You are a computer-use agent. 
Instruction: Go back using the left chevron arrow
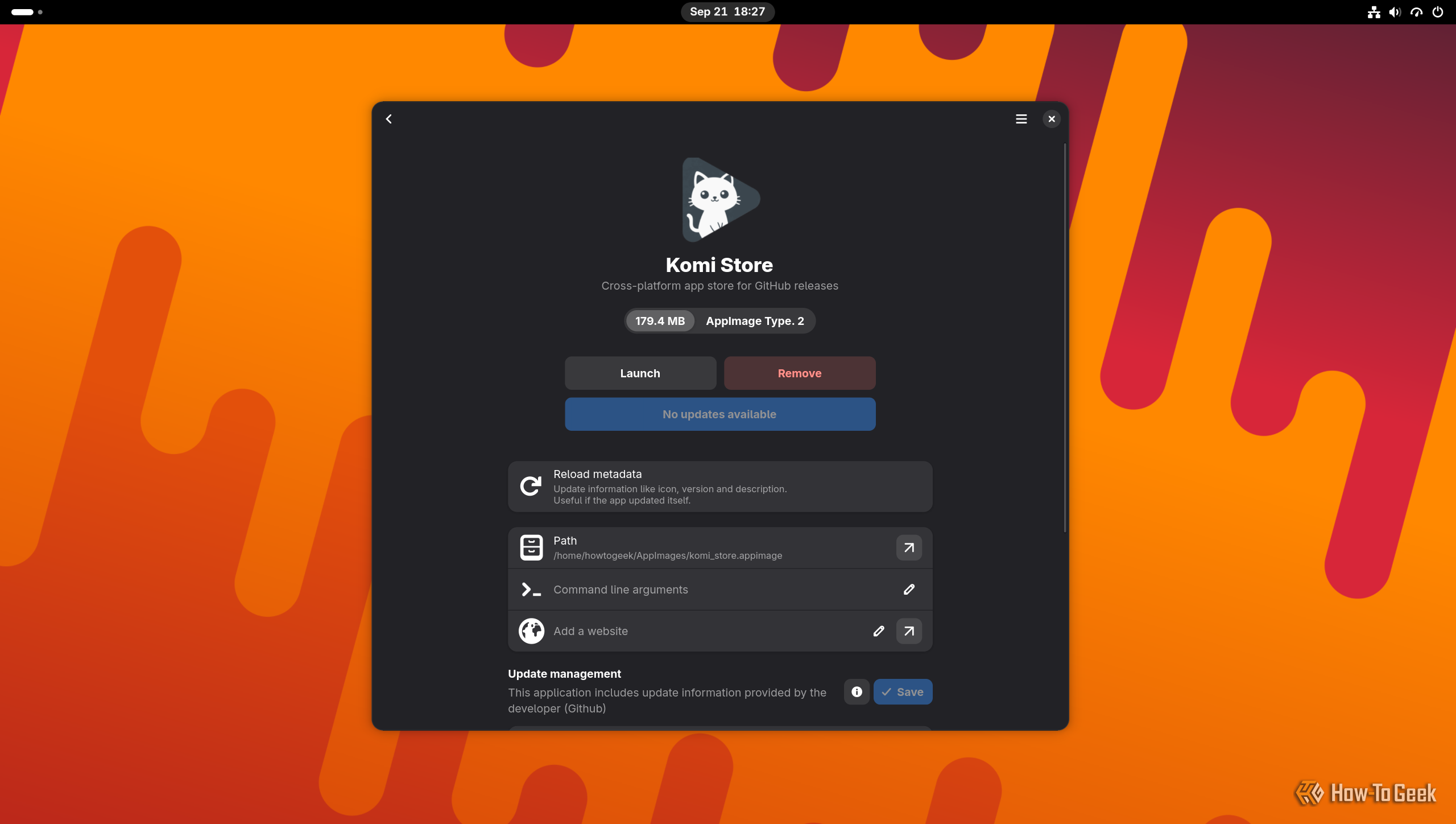pyautogui.click(x=389, y=119)
